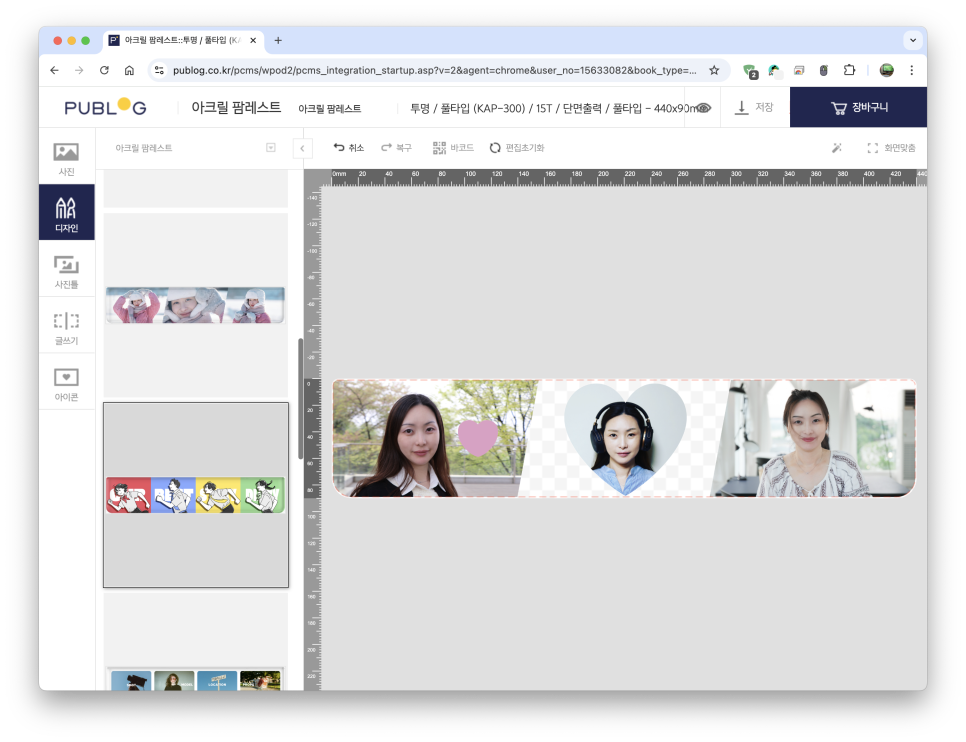Click 화면맞춤 fit-to-screen button
Viewport: 966px width, 742px height.
coord(891,148)
